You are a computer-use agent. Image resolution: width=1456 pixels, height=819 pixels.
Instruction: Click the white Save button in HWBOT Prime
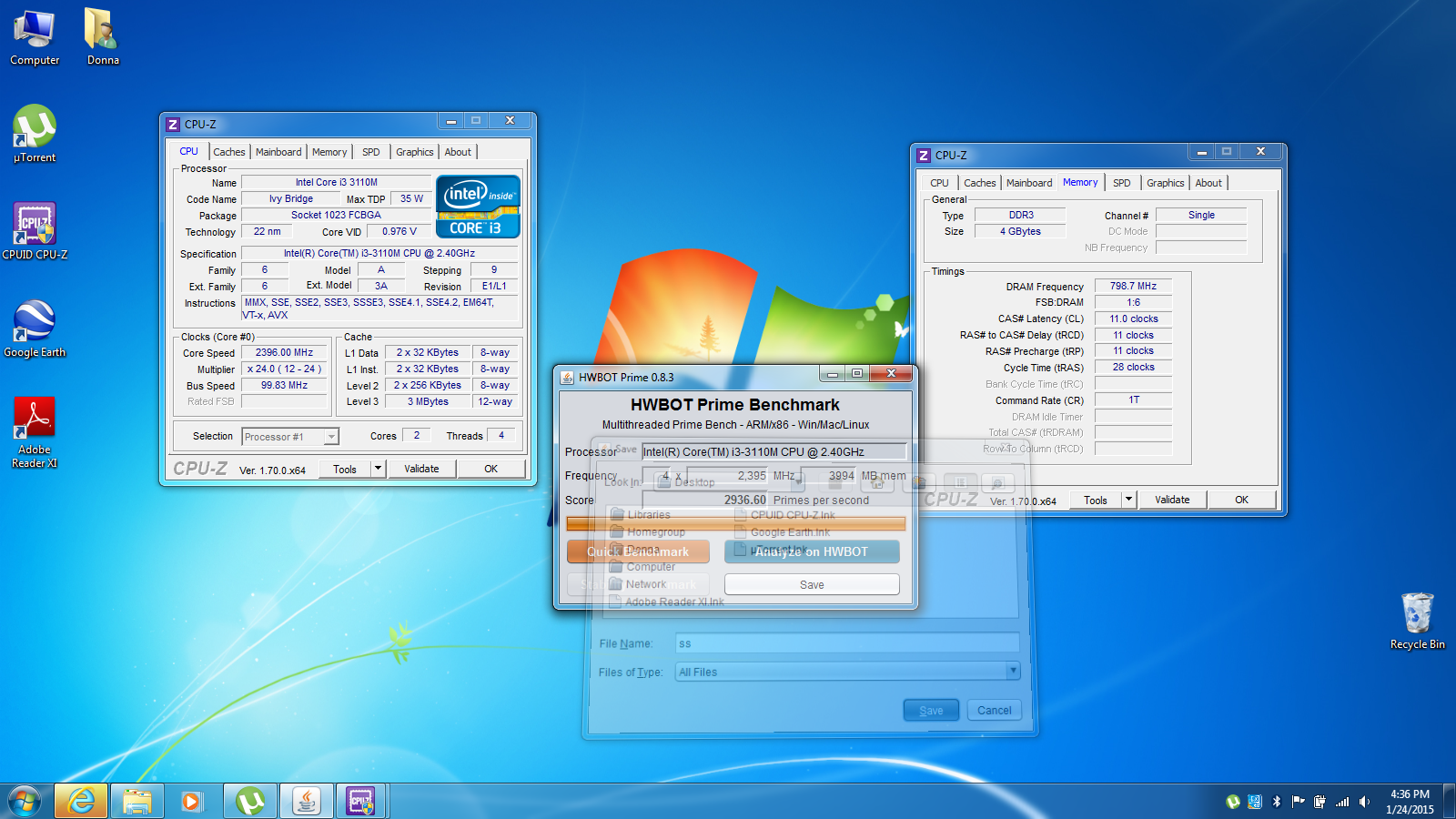pyautogui.click(x=812, y=584)
